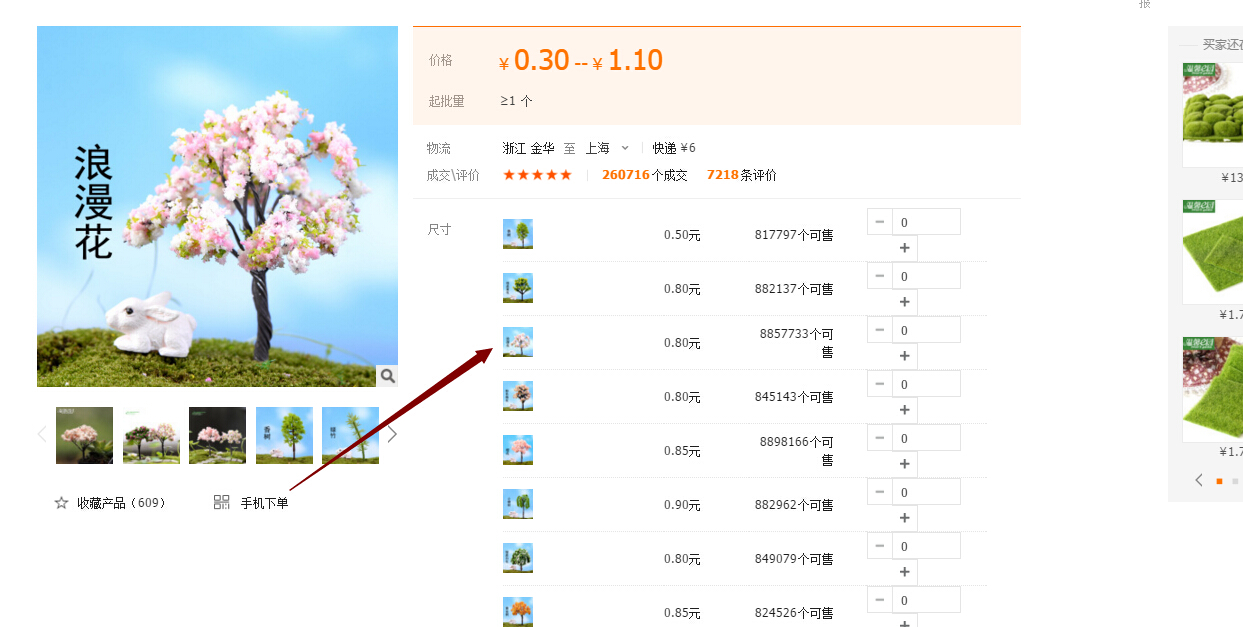Select the first thumbnail in gallery
1243x627 pixels.
(85, 435)
